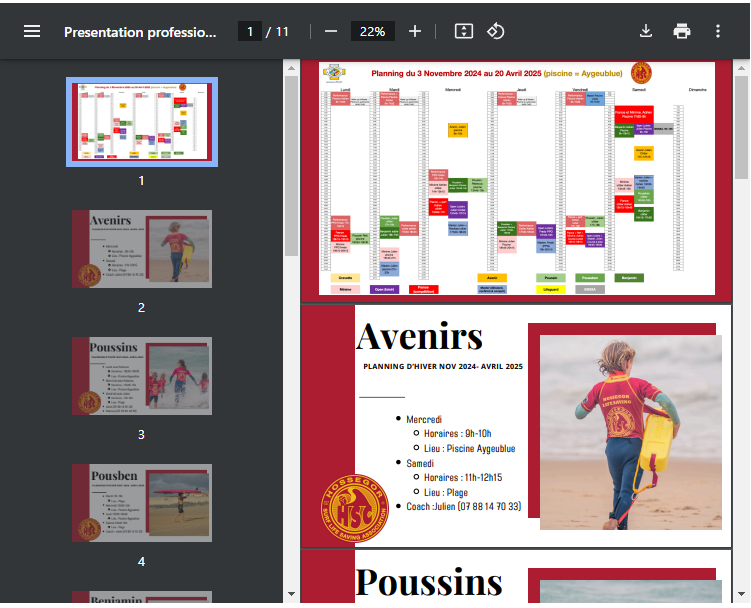Click the planning title on page 1
The height and width of the screenshot is (608, 751).
(497, 73)
